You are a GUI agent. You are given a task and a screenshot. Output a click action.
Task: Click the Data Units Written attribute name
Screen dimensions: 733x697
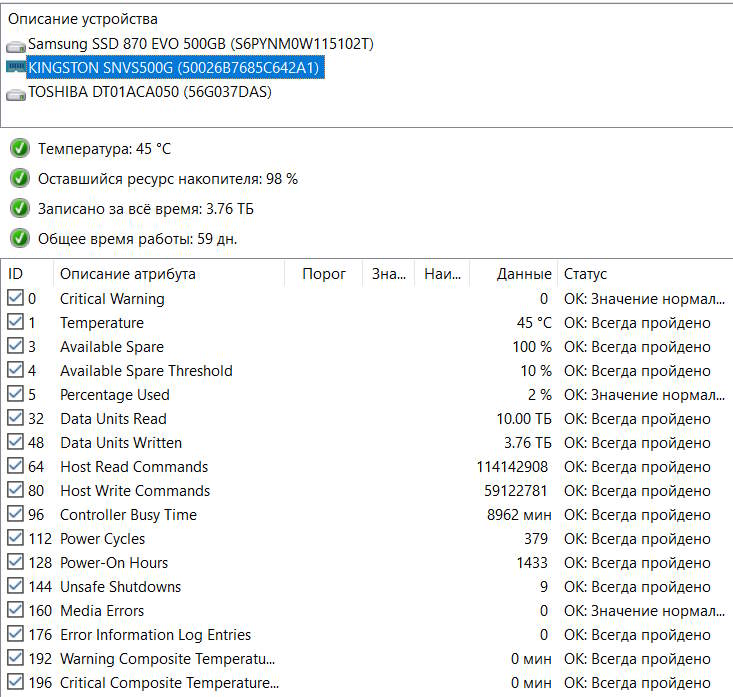pyautogui.click(x=121, y=443)
